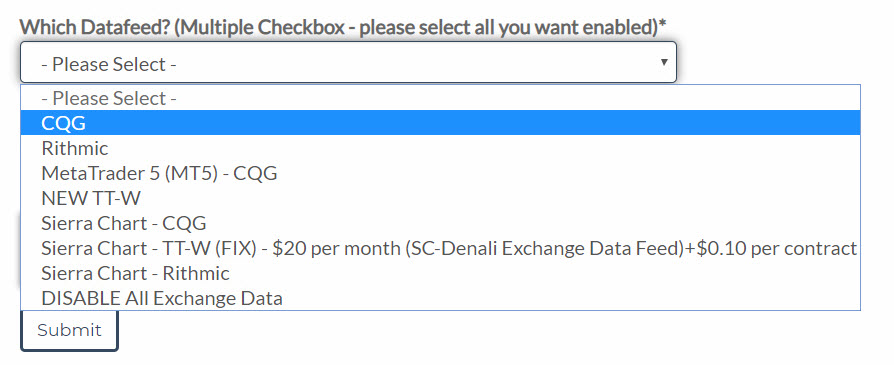Select the NEW TT-W option

[440, 198]
